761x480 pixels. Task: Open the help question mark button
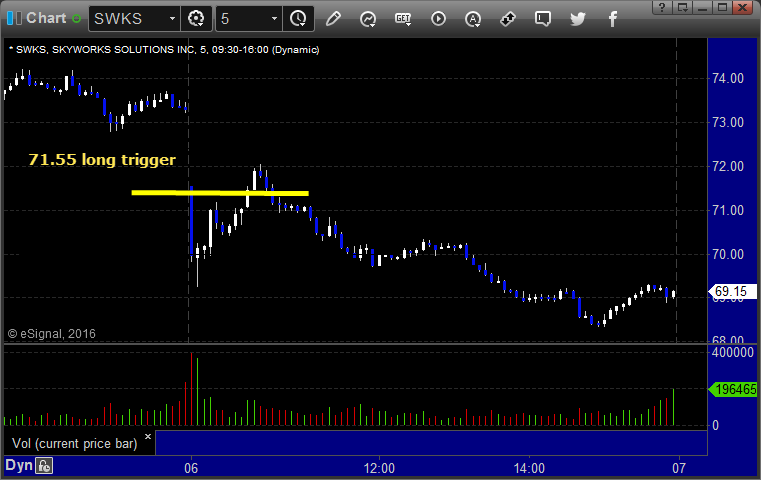(x=662, y=7)
